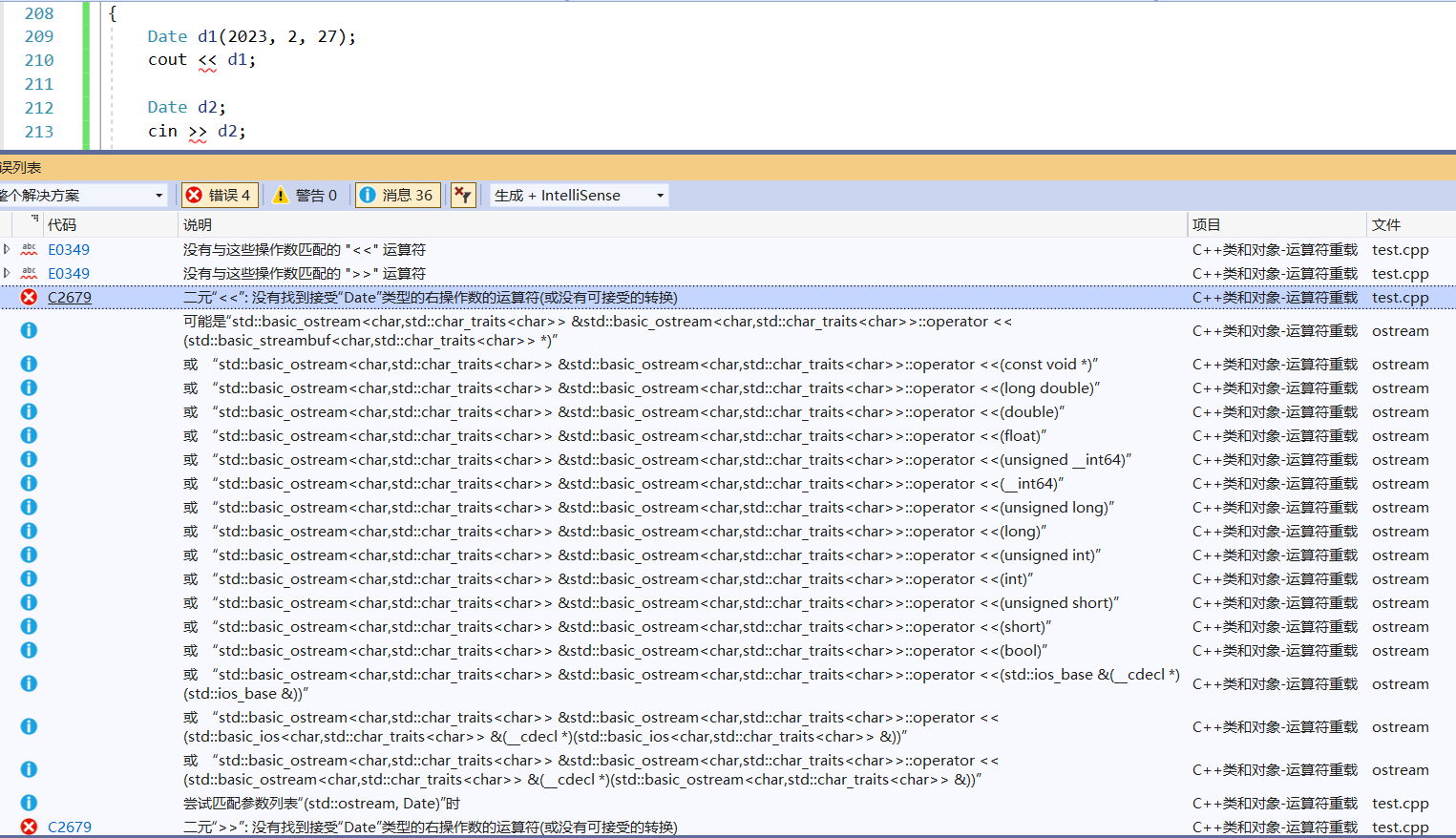Click info icon for the (unsigned long) overload
The image size is (1456, 838).
point(30,507)
